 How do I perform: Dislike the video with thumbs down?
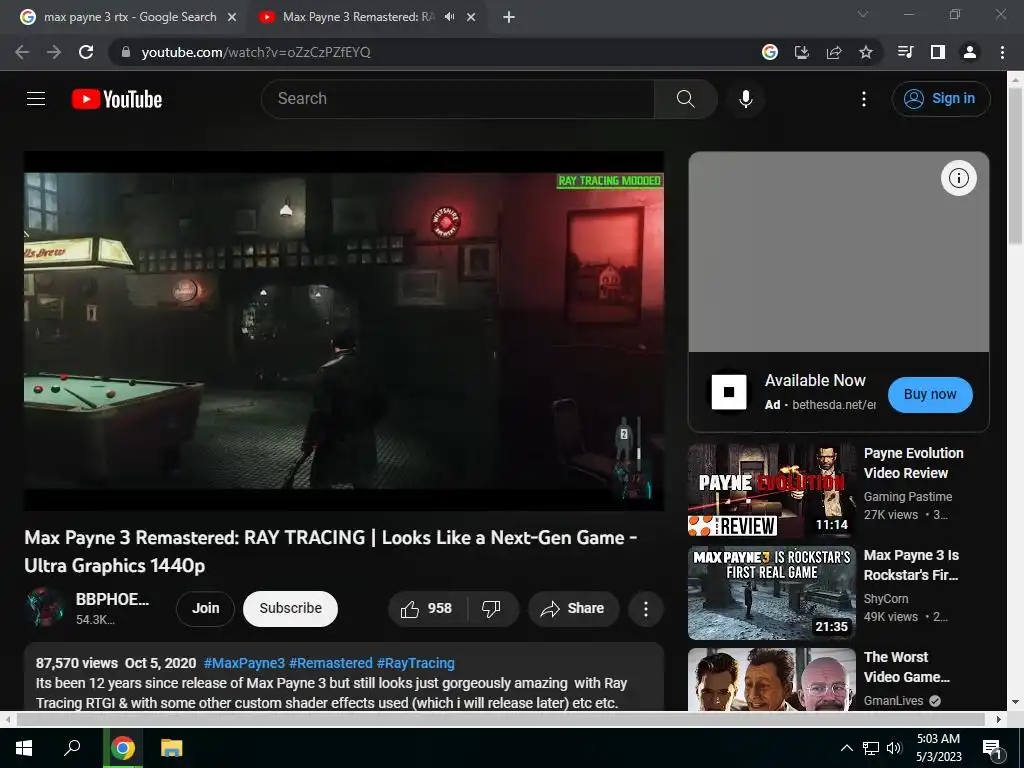click(492, 609)
